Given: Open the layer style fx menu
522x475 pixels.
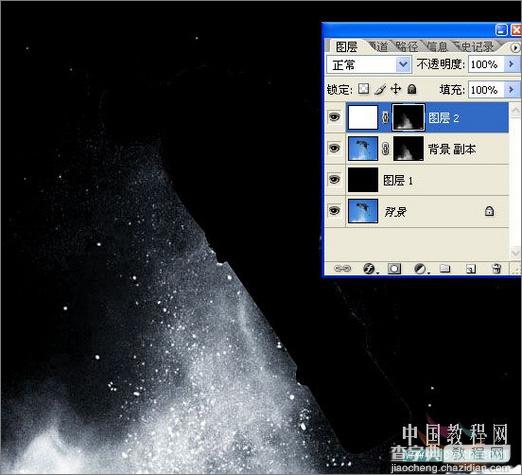Looking at the screenshot, I should [x=369, y=268].
